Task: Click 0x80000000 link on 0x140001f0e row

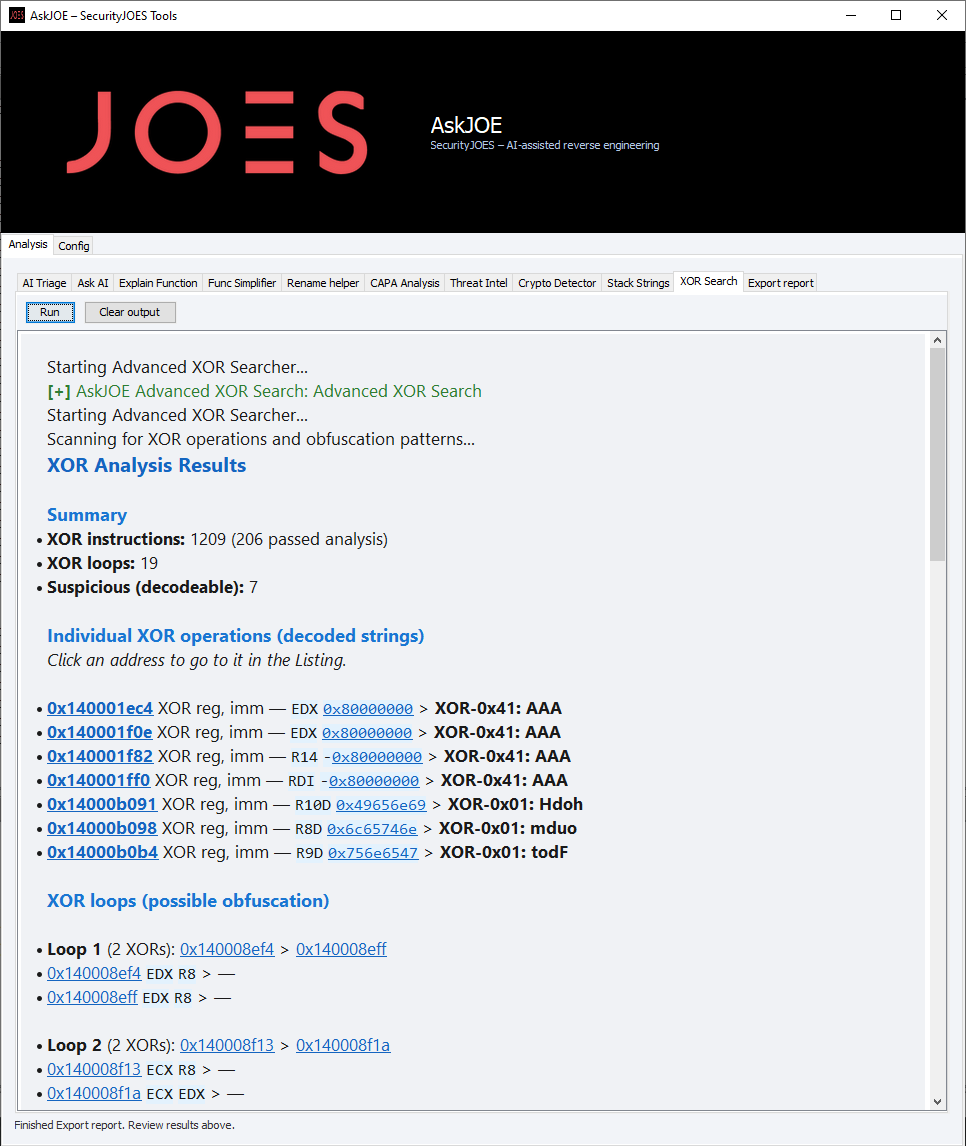Action: [368, 734]
